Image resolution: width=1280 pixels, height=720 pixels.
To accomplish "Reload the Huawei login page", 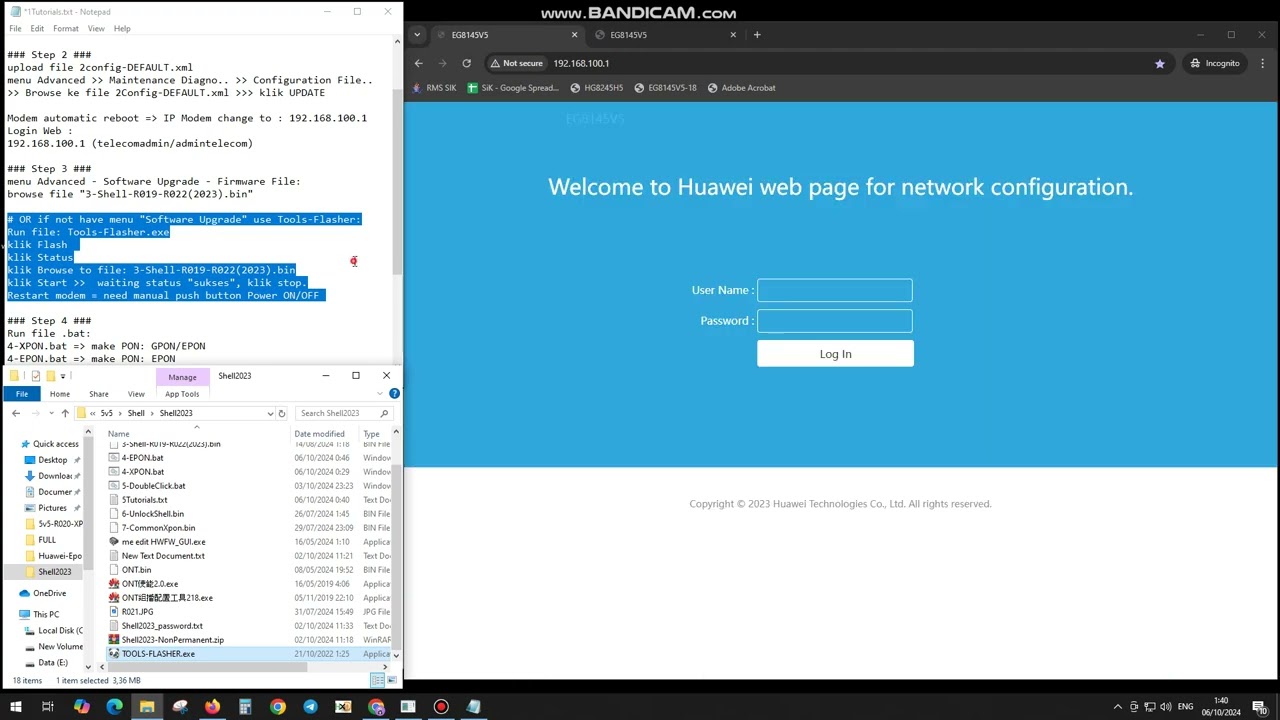I will (x=466, y=63).
